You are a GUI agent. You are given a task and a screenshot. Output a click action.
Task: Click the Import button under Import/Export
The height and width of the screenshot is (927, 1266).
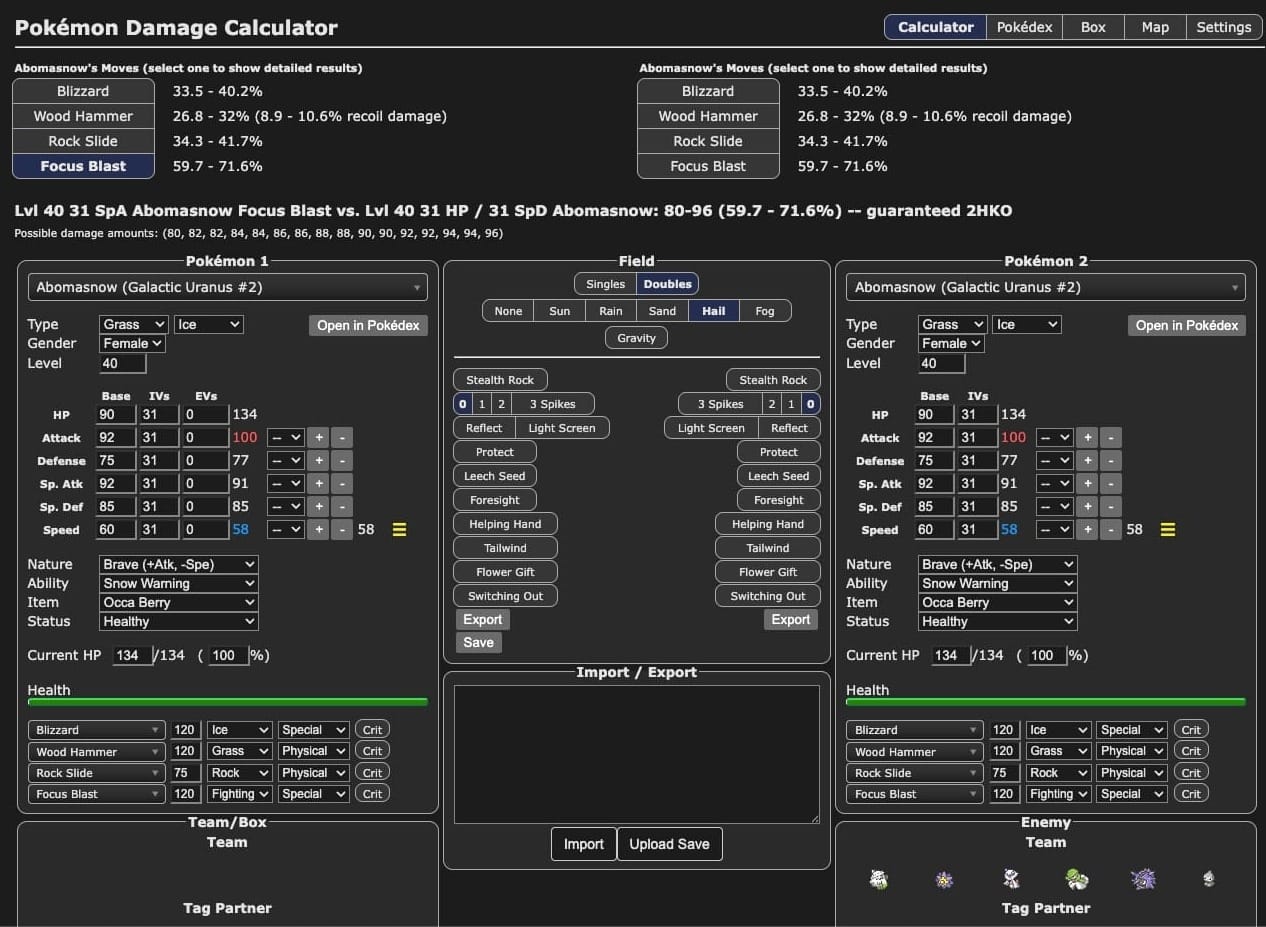(583, 843)
